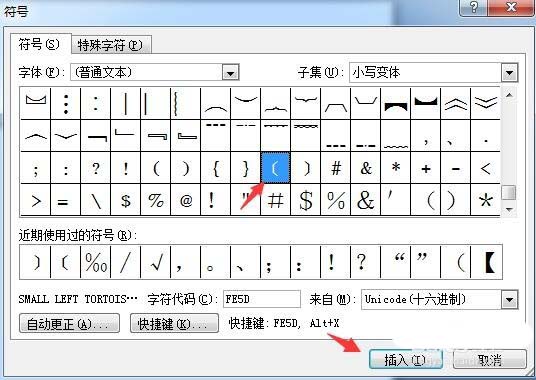Select the dashed overline symbol
Image resolution: width=536 pixels, height=380 pixels.
(x=215, y=135)
